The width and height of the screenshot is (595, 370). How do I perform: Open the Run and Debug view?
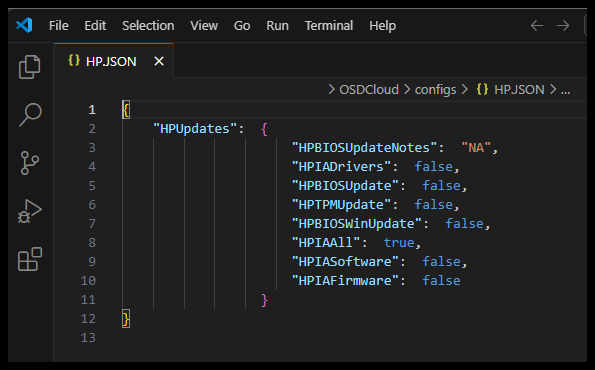[x=30, y=211]
